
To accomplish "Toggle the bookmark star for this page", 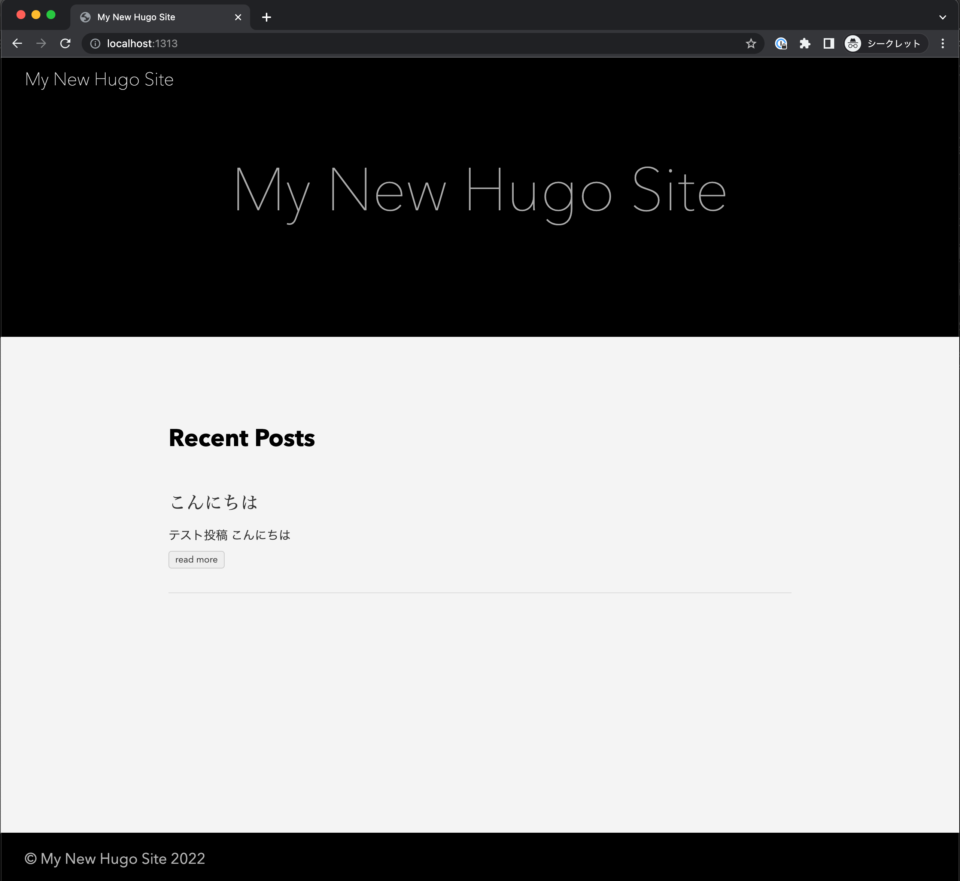I will (750, 43).
